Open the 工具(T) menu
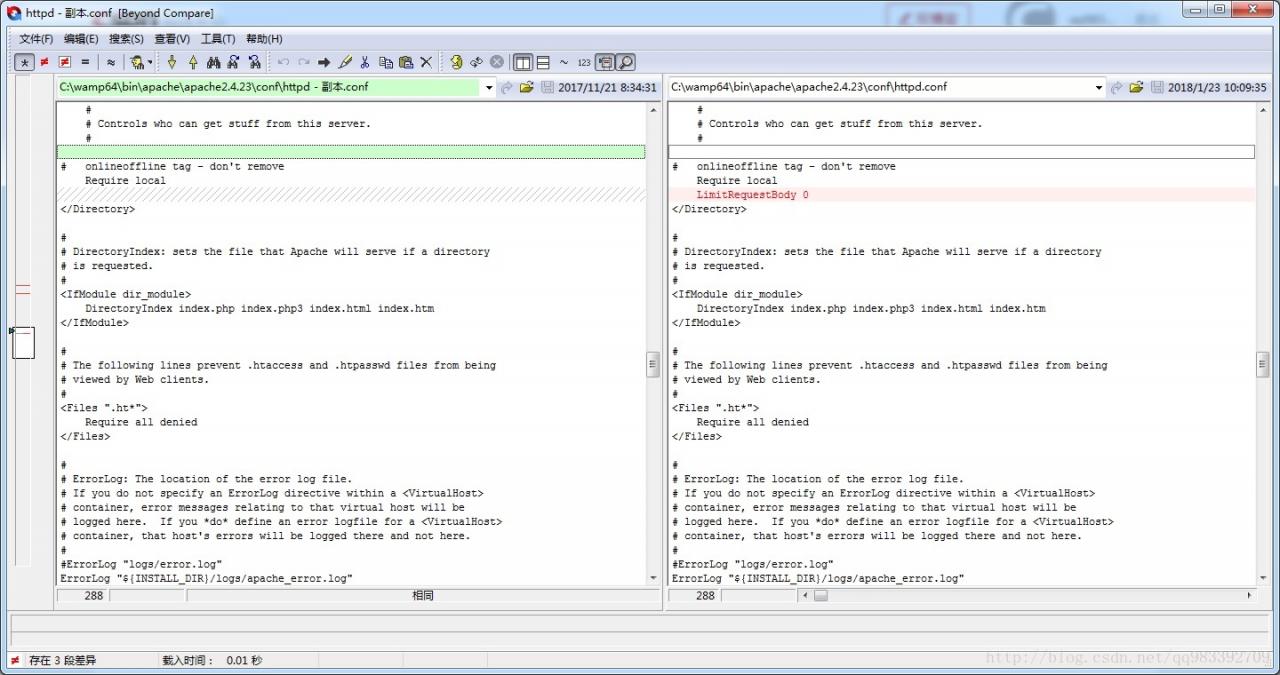The height and width of the screenshot is (675, 1280). tap(218, 39)
